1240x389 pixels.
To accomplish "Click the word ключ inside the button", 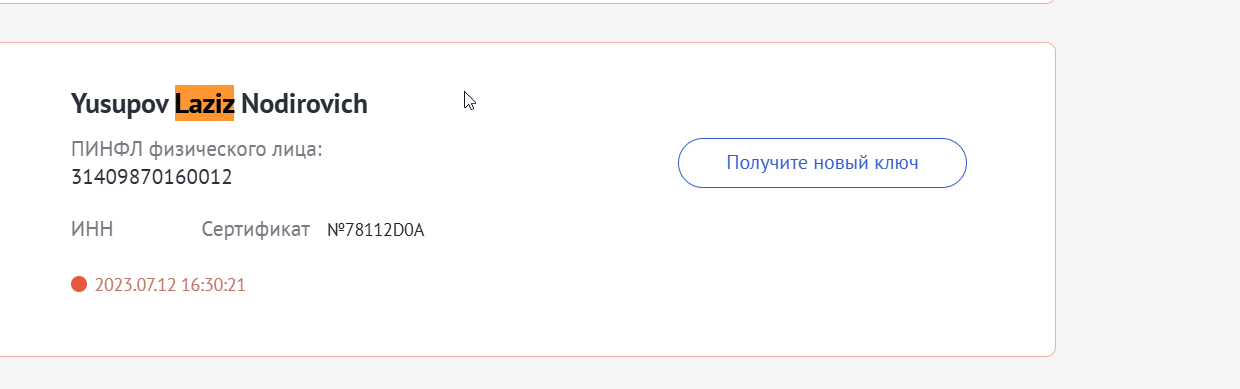I will click(896, 163).
